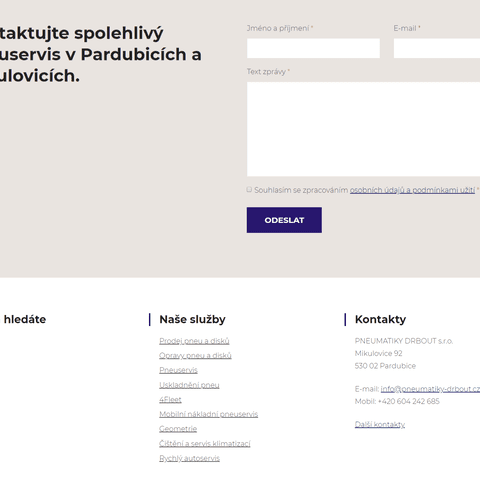
Task: Click the Jméno a příjmení input field
Action: [x=313, y=48]
